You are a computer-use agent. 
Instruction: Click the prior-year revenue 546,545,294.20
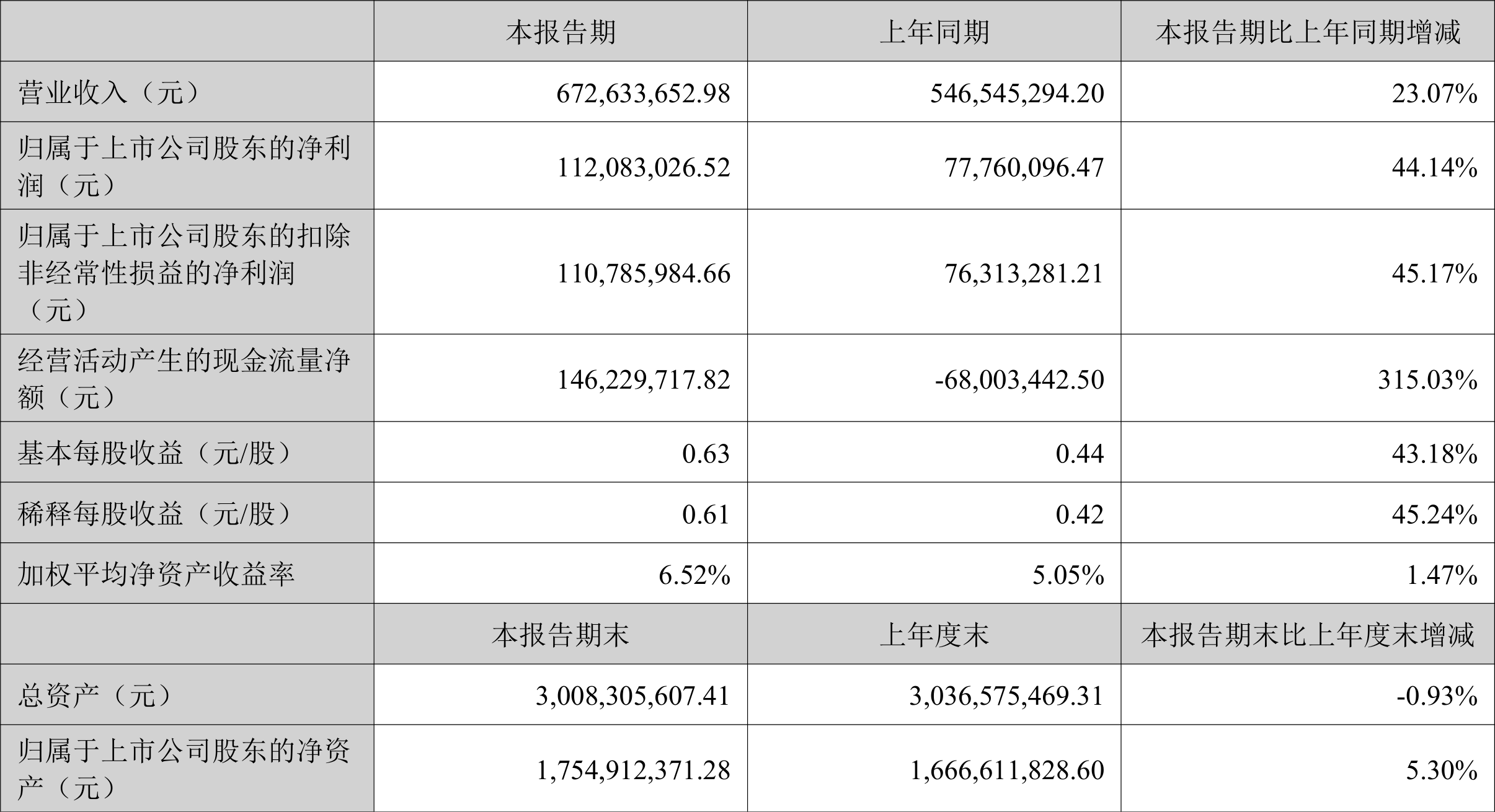1017,93
